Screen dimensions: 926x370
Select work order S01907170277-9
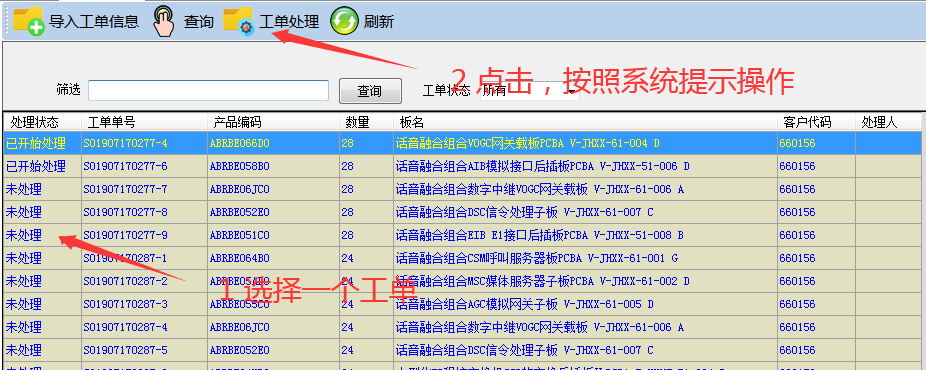(x=125, y=235)
